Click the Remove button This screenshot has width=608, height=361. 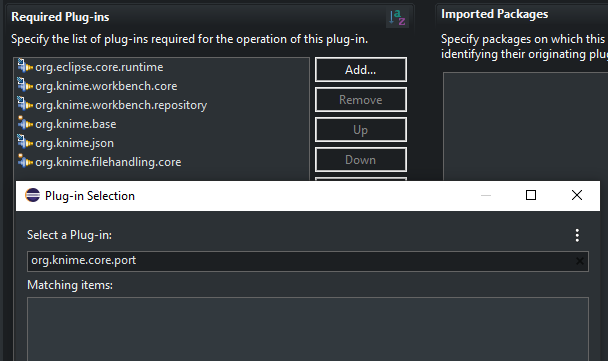click(x=361, y=100)
